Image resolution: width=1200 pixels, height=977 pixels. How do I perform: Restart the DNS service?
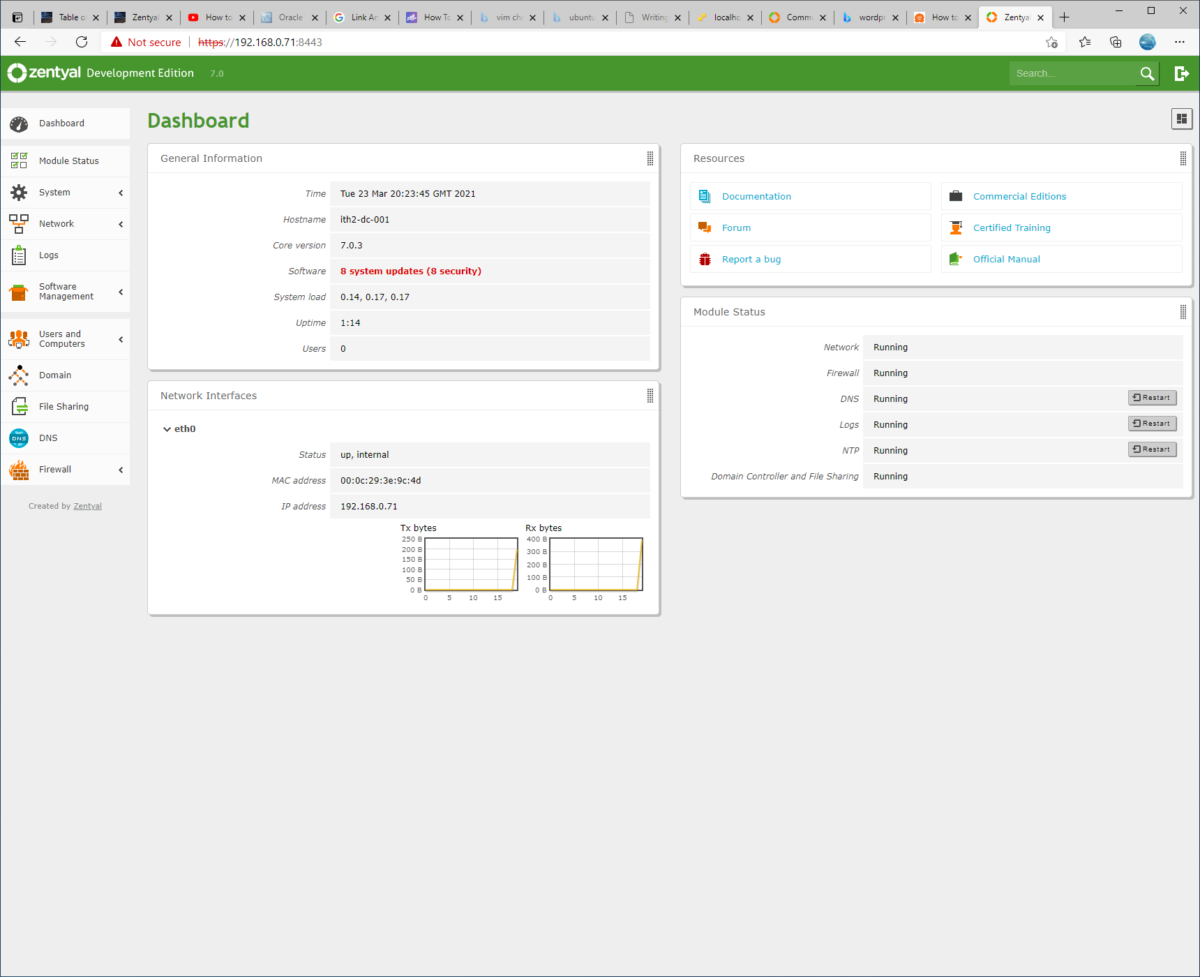tap(1151, 397)
